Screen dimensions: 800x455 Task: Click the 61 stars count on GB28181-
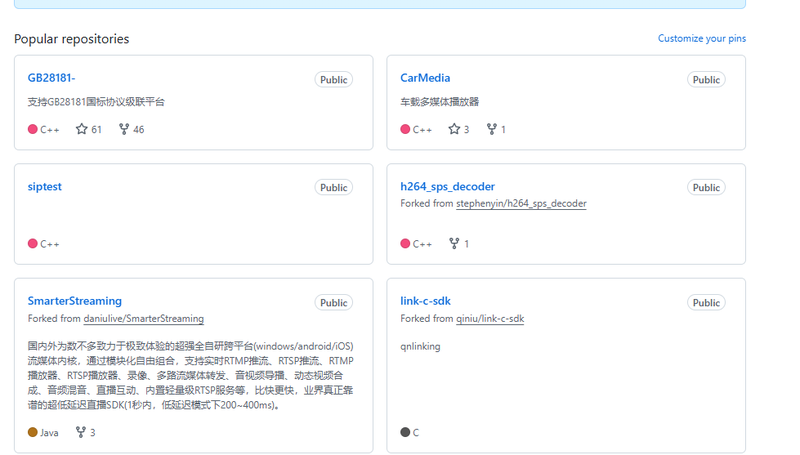click(x=96, y=130)
